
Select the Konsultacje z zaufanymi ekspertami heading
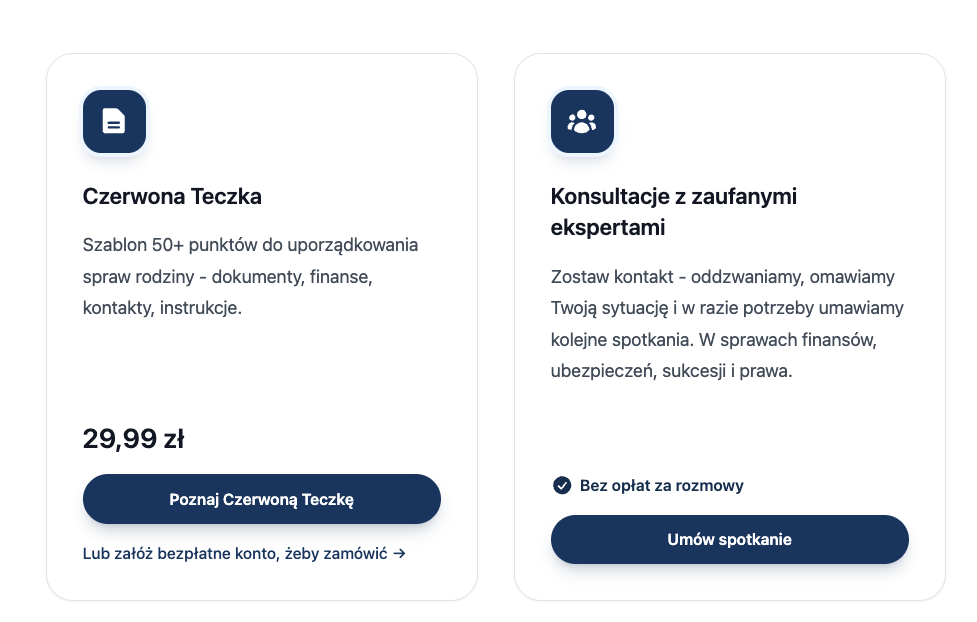674,212
